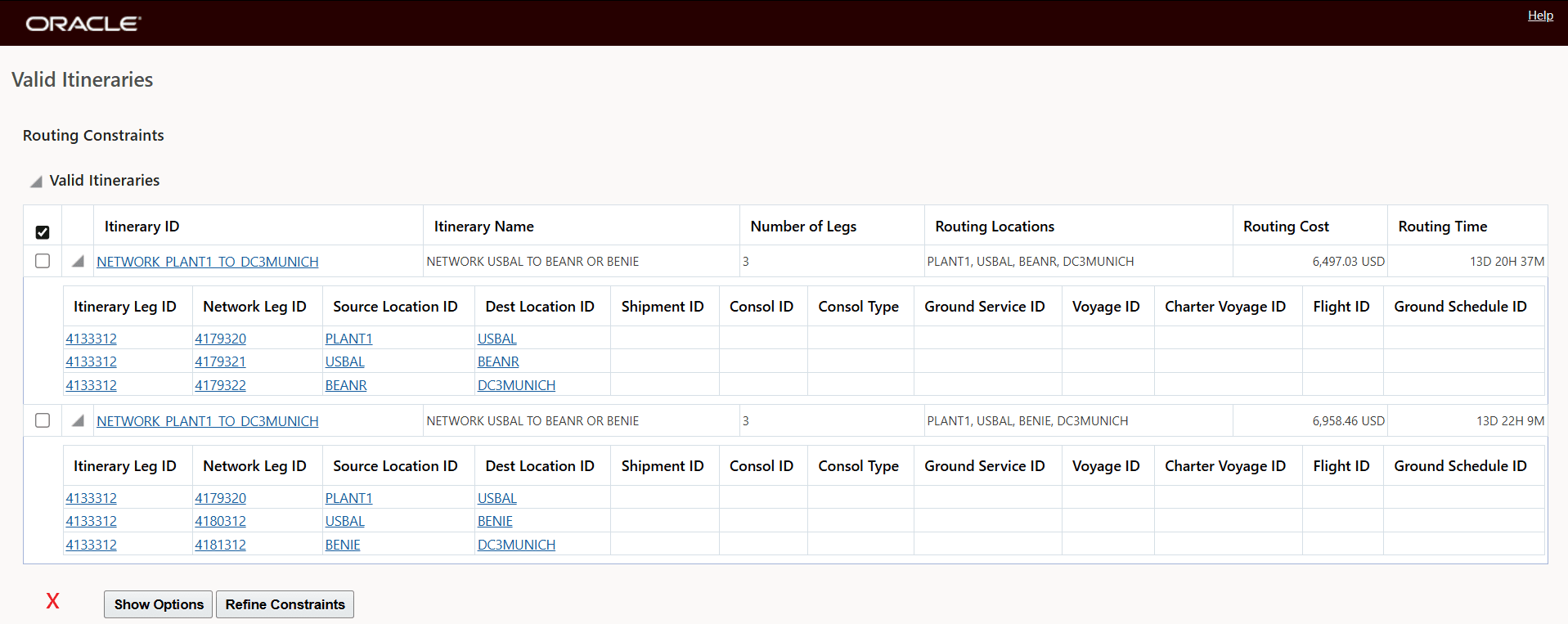The width and height of the screenshot is (1568, 624).
Task: Open network leg 4179322
Action: coord(220,385)
